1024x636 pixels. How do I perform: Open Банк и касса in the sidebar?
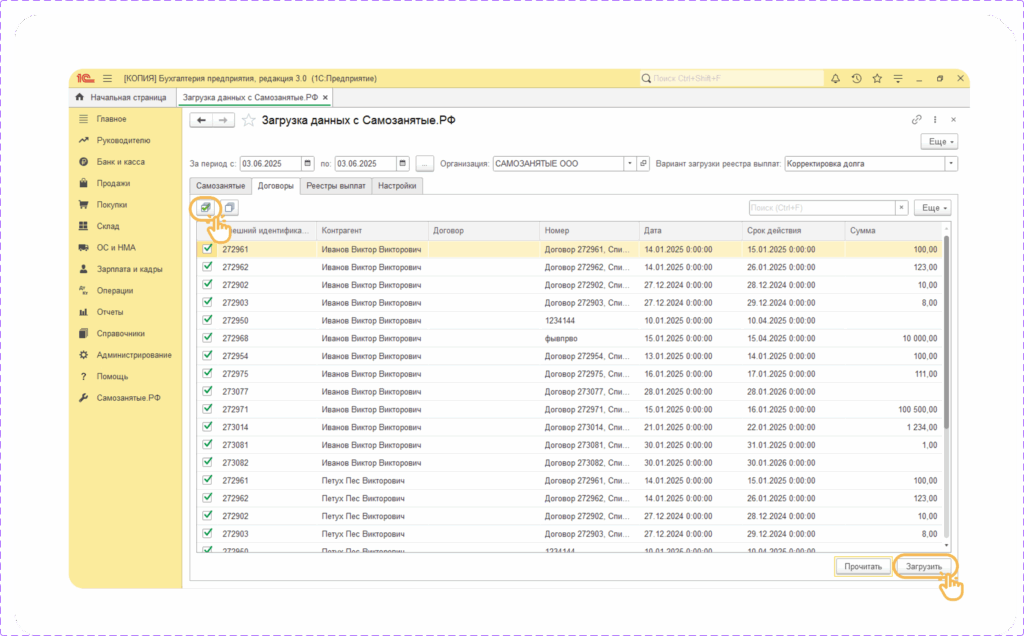tap(122, 162)
